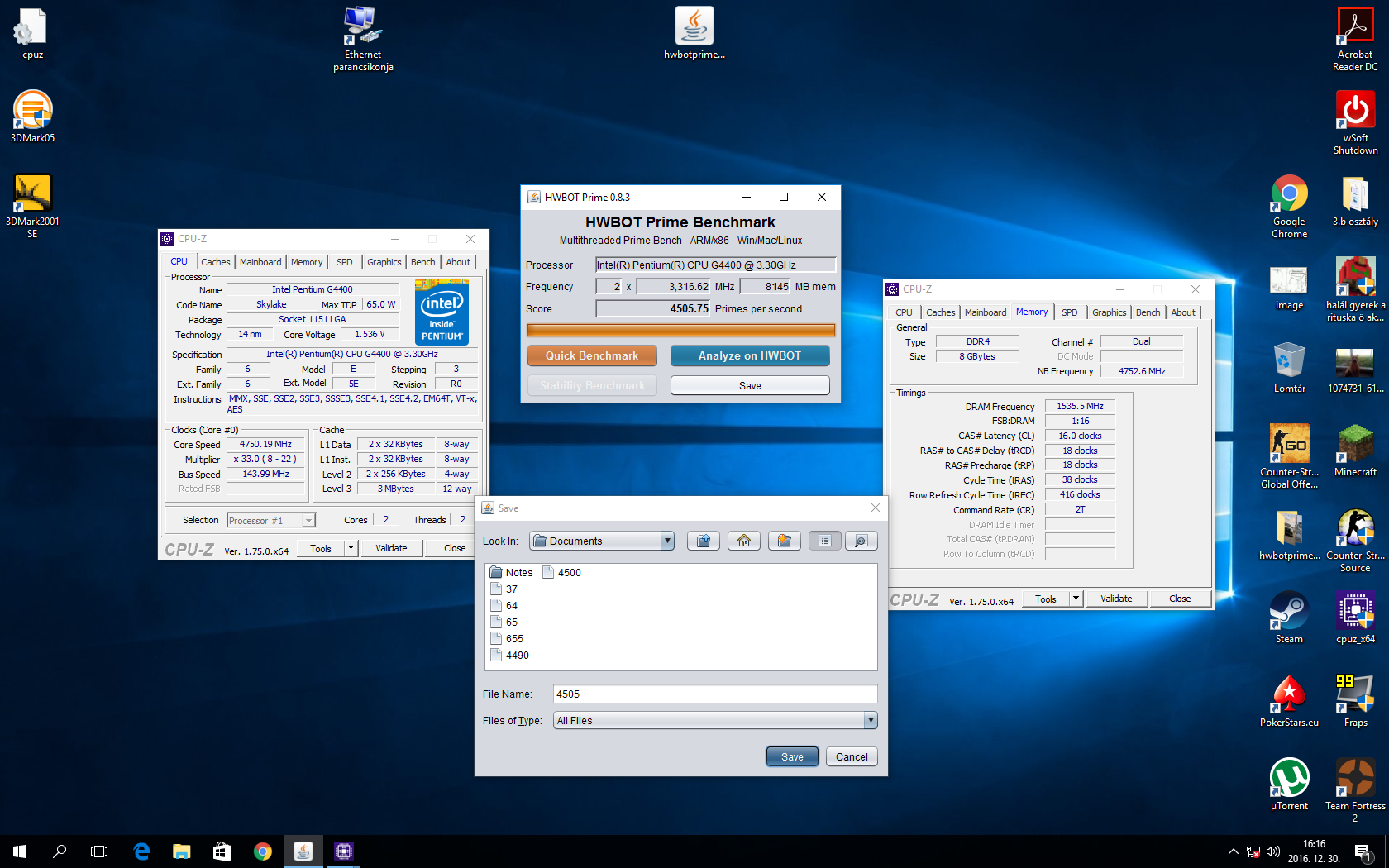Open the Steam desktop icon
The width and height of the screenshot is (1389, 868).
click(x=1289, y=617)
